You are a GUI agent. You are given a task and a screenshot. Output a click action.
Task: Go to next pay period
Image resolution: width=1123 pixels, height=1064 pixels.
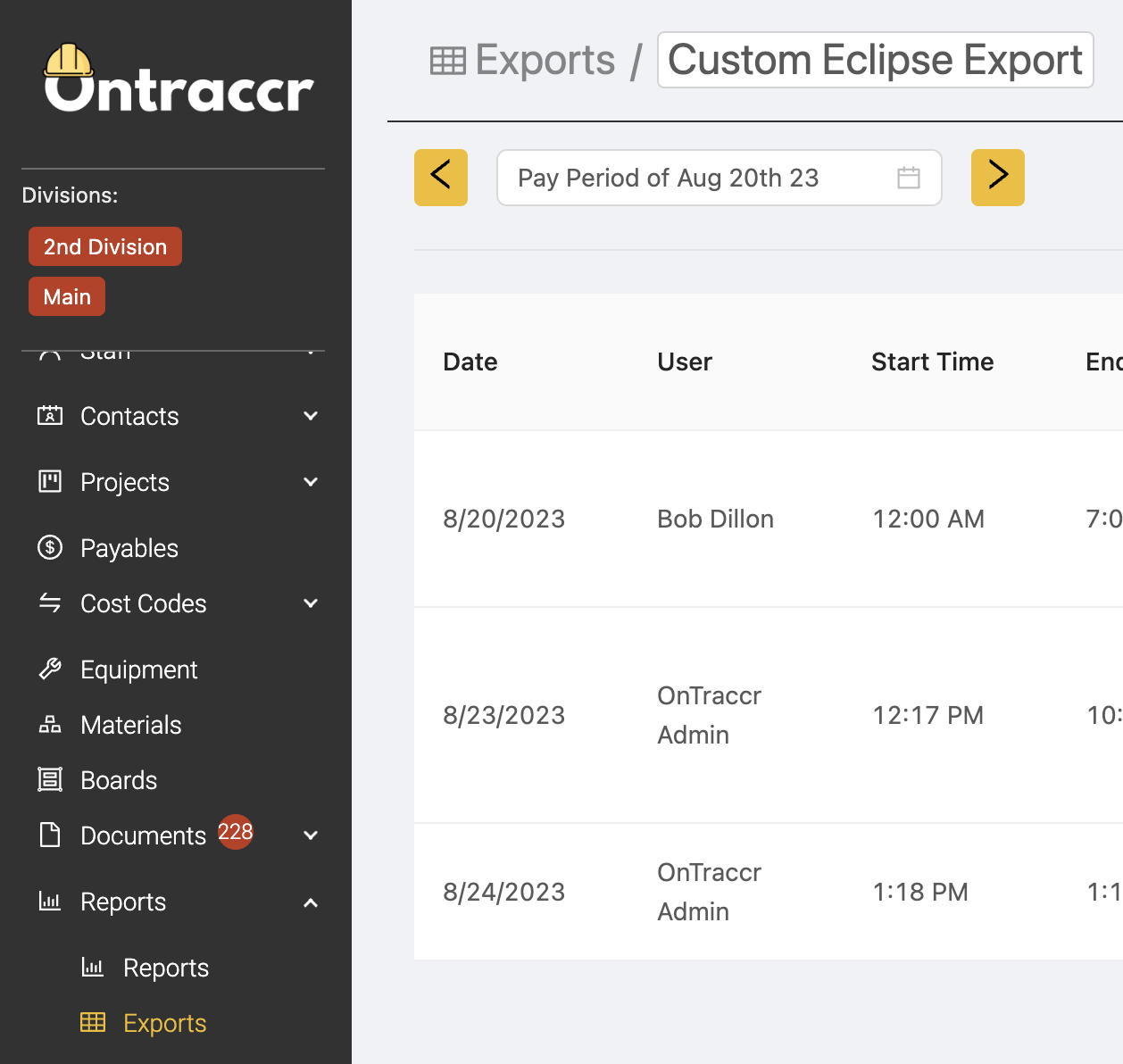coord(998,178)
